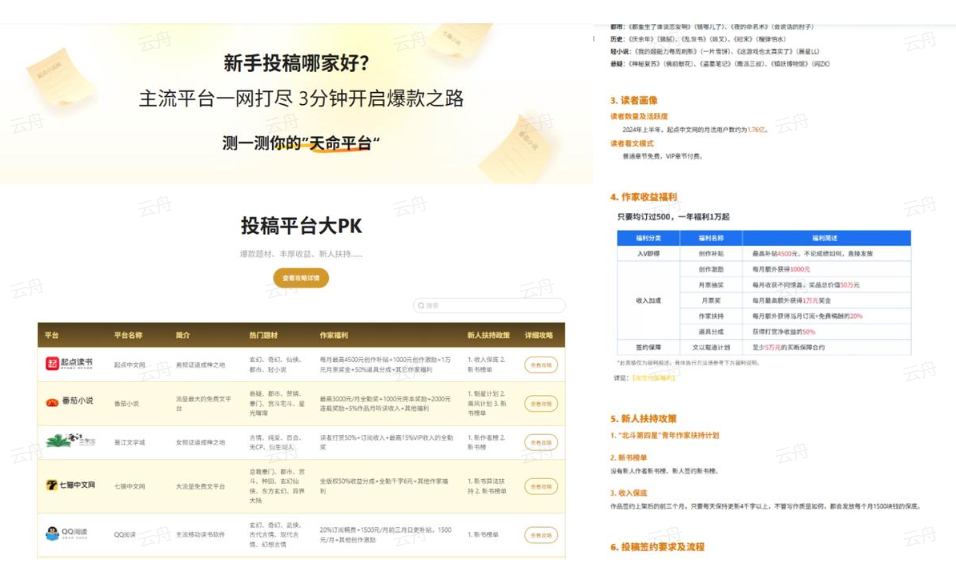
Task: Click the 收入加成 table cell
Action: [x=648, y=300]
